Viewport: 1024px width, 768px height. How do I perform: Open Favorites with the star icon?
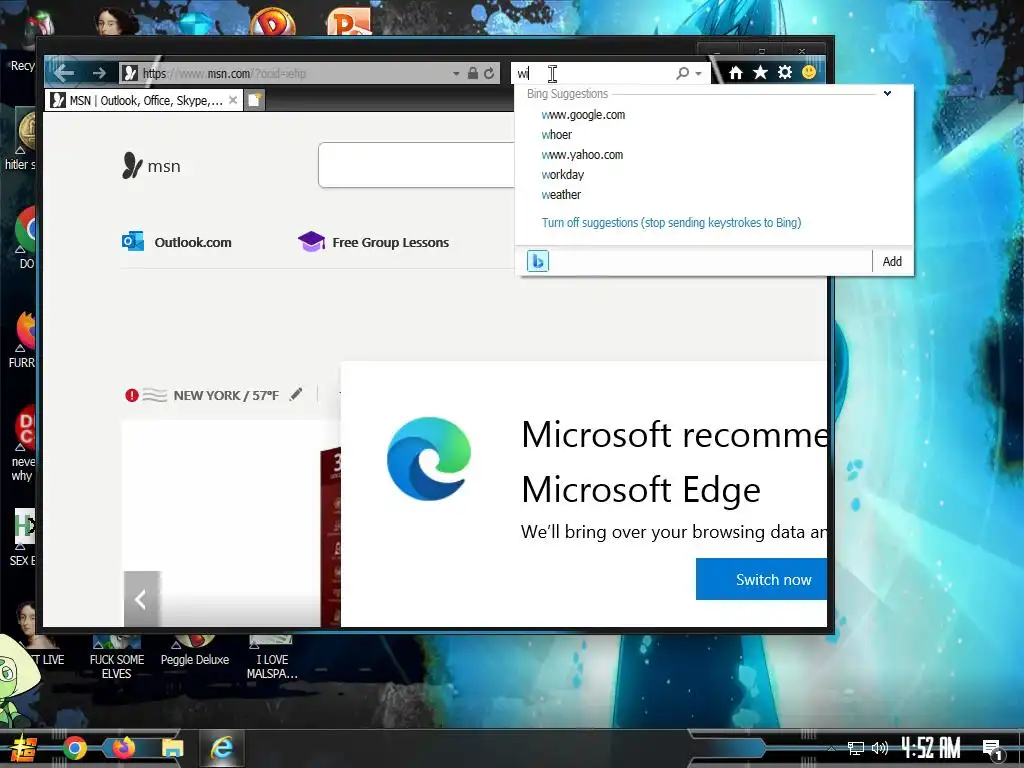760,72
